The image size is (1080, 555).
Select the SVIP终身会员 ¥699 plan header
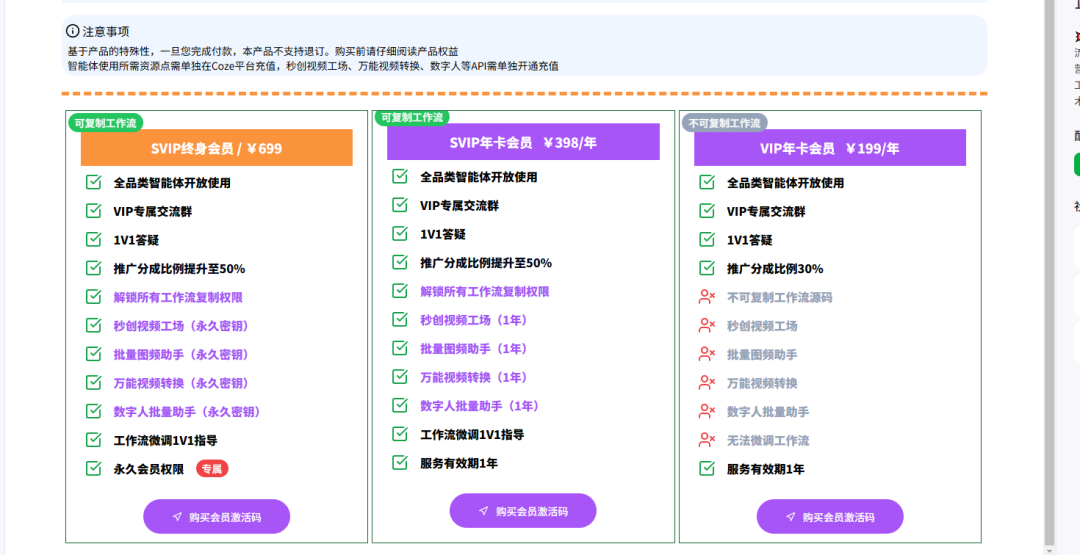tap(216, 148)
